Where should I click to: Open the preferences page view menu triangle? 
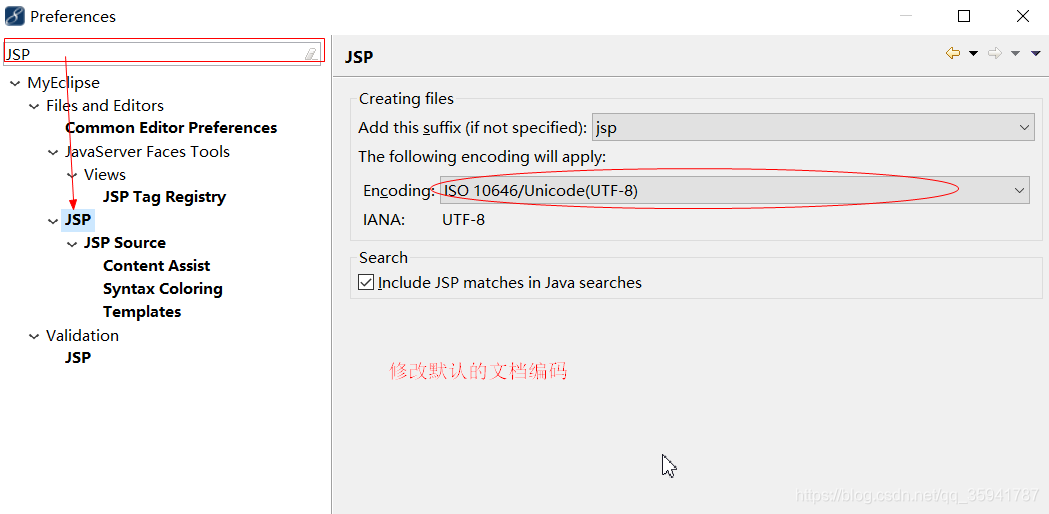pyautogui.click(x=1036, y=54)
